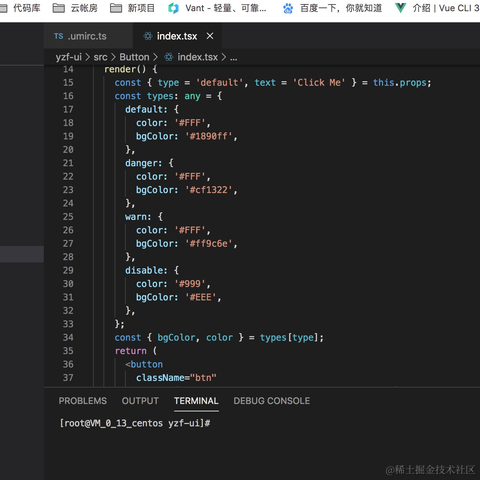Click the TS file icon on .umirc.ts tab
The height and width of the screenshot is (480, 480).
click(59, 36)
